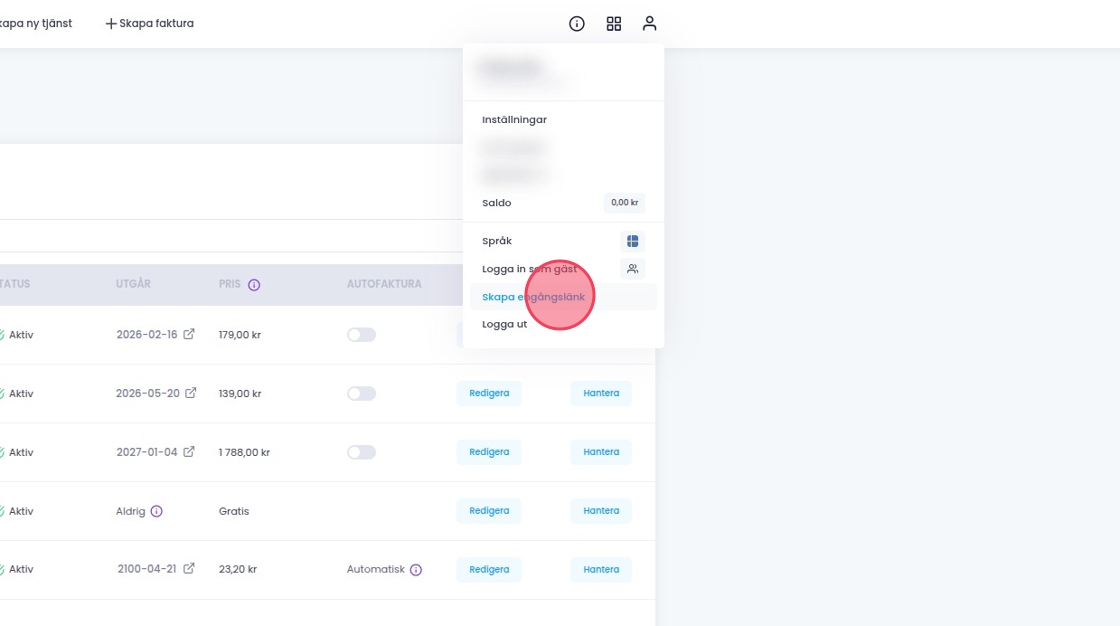Toggle autofaktura for the 179,00 kr service
Image resolution: width=1120 pixels, height=626 pixels.
tap(361, 335)
